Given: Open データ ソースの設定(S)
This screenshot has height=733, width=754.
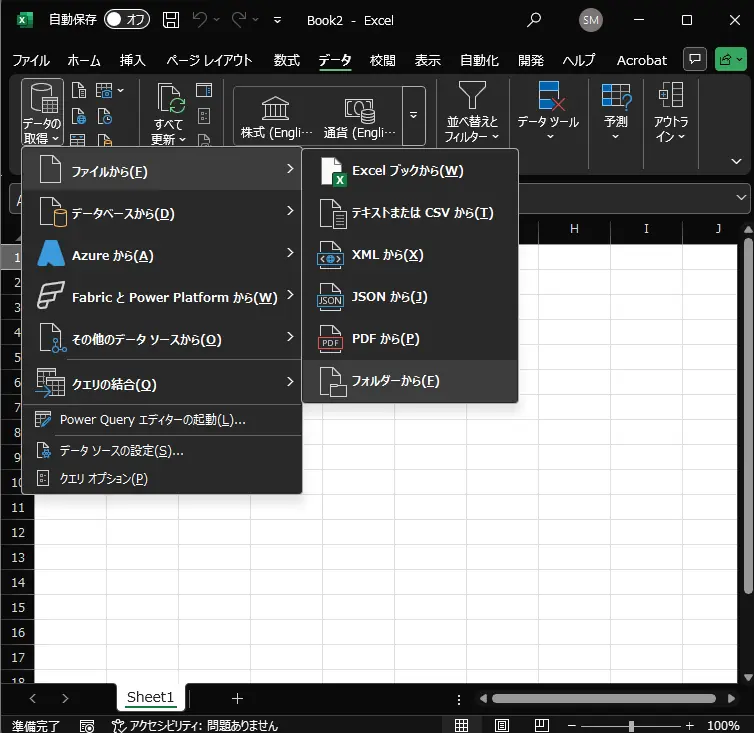Looking at the screenshot, I should pyautogui.click(x=162, y=451).
